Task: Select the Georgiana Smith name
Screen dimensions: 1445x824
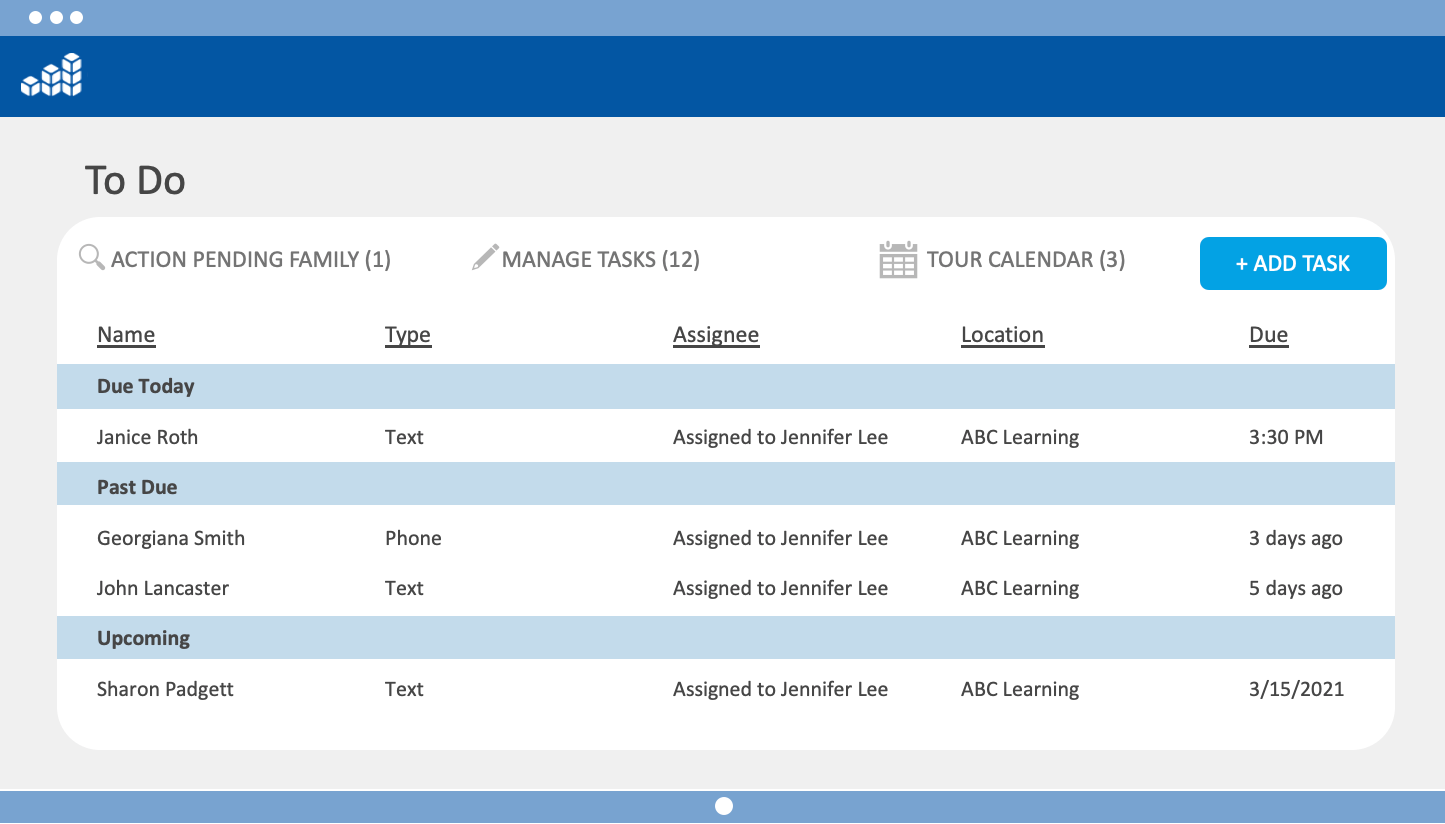Action: 171,538
